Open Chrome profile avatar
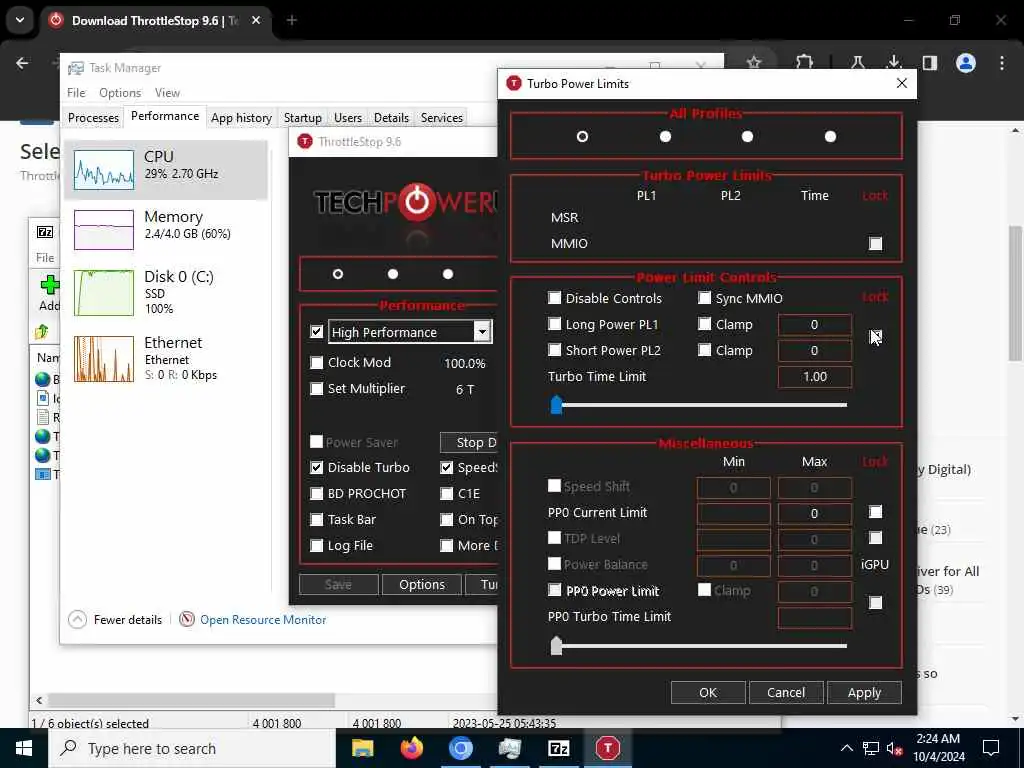The width and height of the screenshot is (1024, 768). pyautogui.click(x=966, y=63)
